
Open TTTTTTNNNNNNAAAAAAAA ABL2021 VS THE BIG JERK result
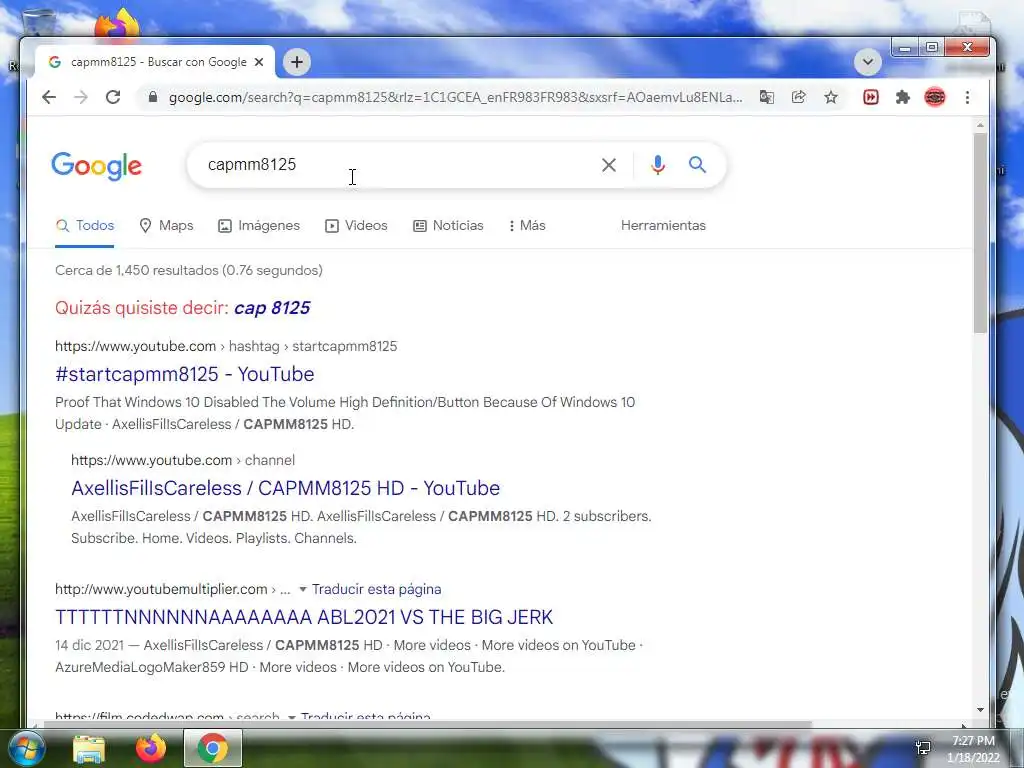(x=304, y=617)
